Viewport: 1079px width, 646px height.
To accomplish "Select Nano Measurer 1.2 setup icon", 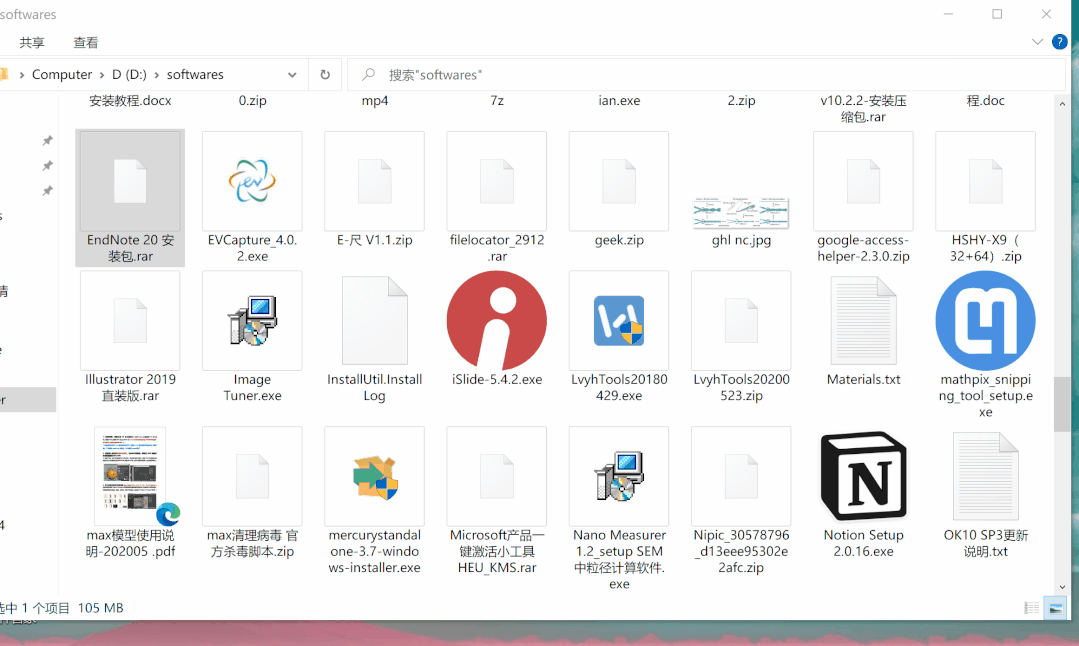I will point(619,476).
